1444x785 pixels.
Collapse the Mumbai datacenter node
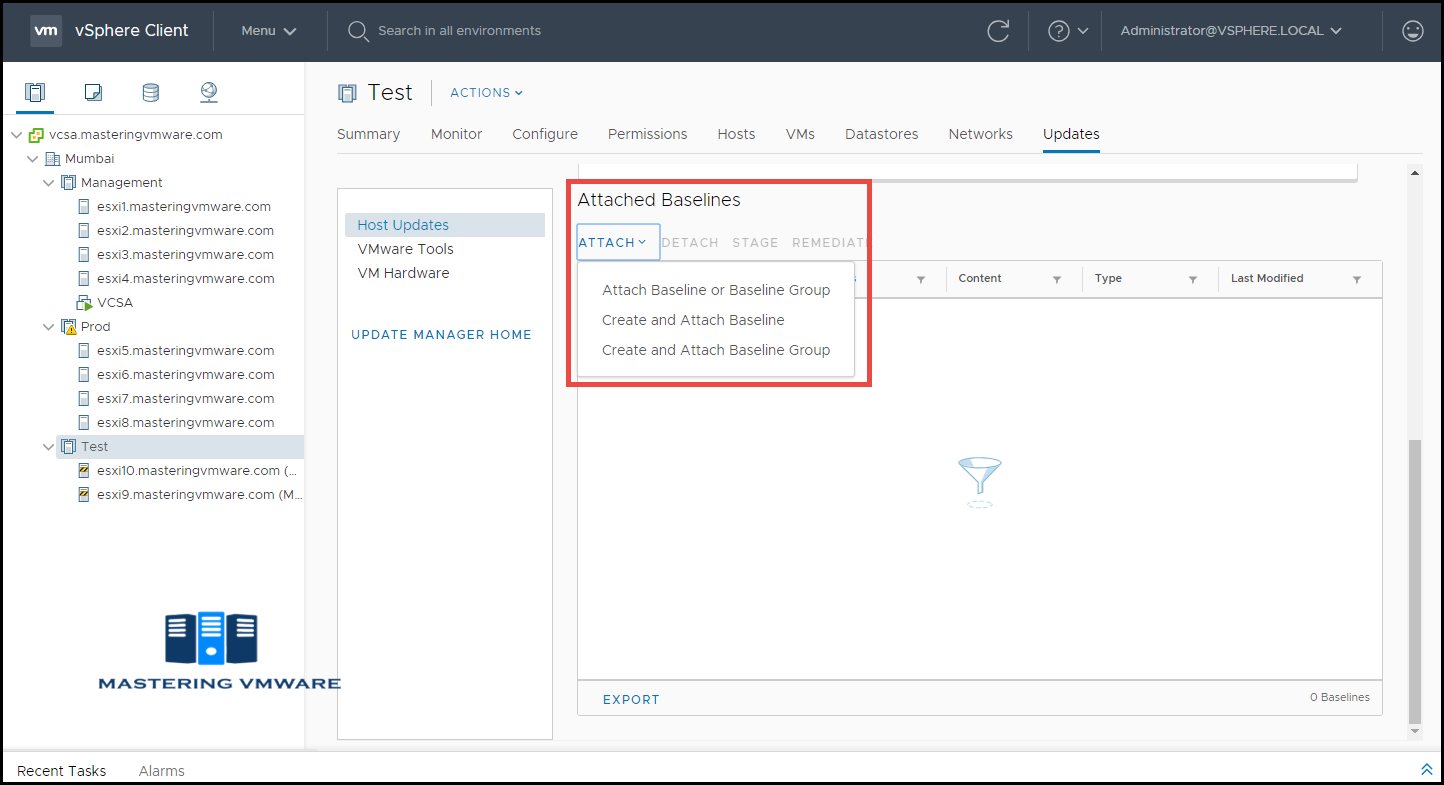point(33,159)
